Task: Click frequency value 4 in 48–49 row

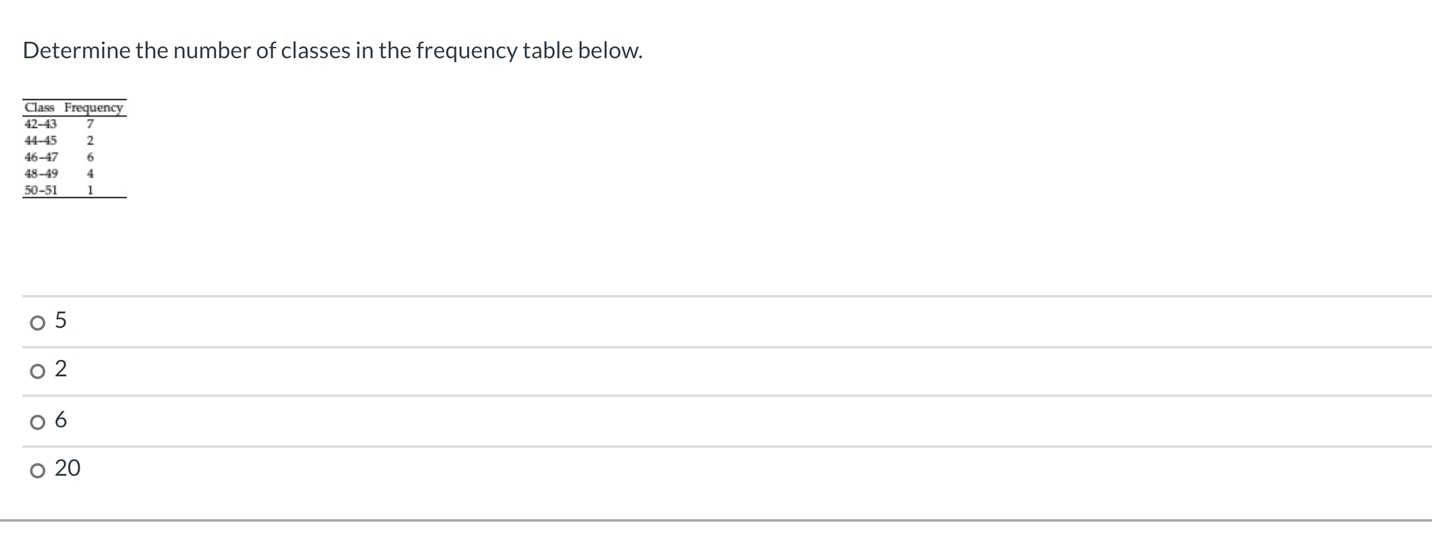Action: pos(90,173)
